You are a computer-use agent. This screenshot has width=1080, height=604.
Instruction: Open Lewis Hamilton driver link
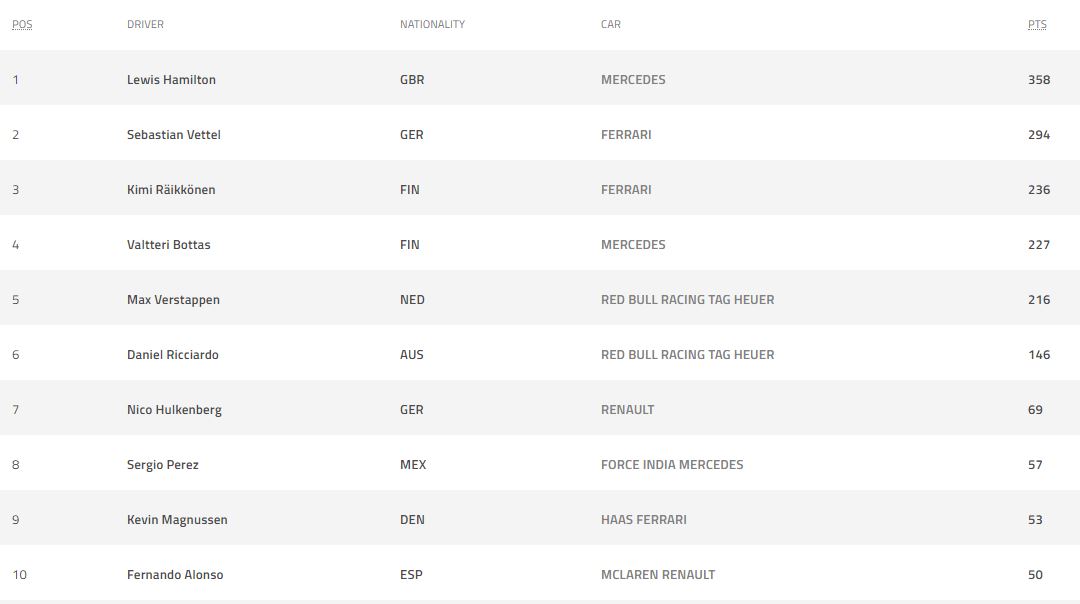[x=171, y=80]
